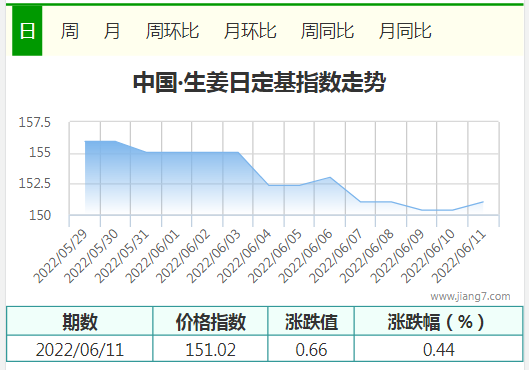Click the 2022/06/04 x-axis date label
The height and width of the screenshot is (370, 529).
click(x=244, y=256)
